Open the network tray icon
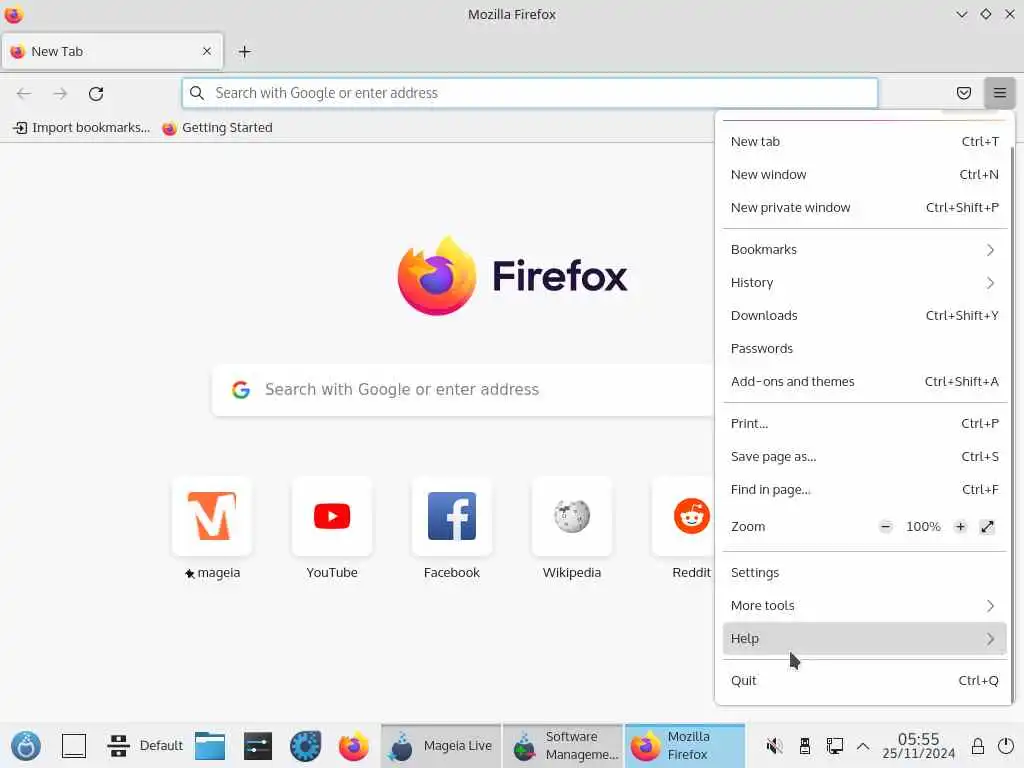1024x768 pixels. (835, 746)
